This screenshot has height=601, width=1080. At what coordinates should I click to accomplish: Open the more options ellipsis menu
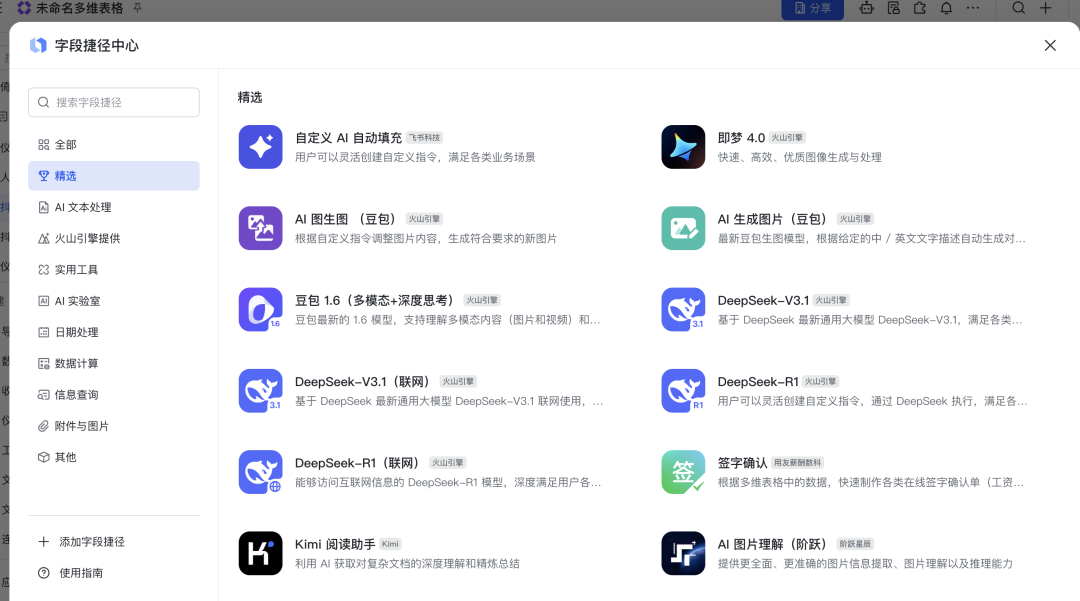point(972,8)
